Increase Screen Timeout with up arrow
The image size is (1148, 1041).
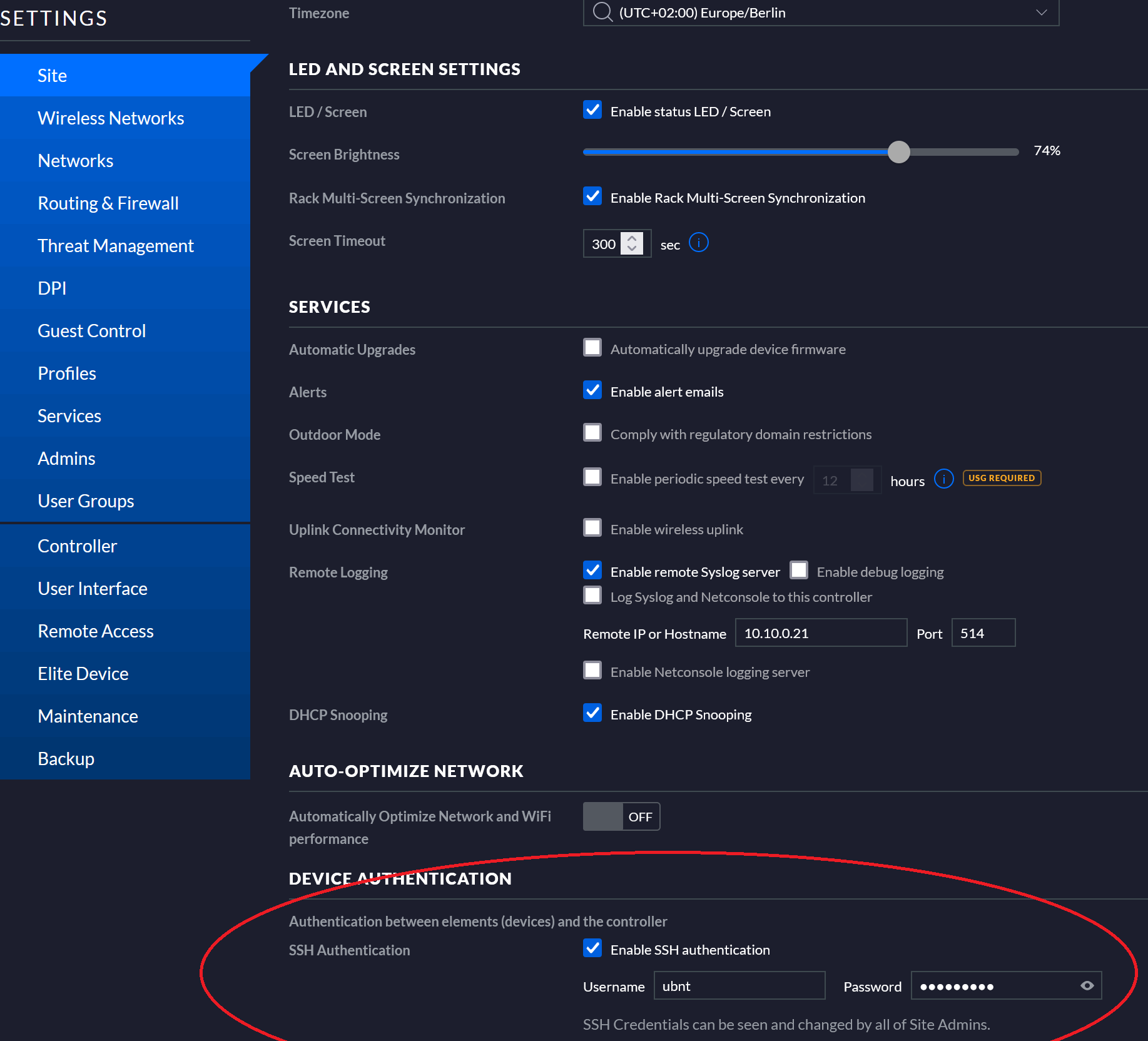(x=632, y=238)
